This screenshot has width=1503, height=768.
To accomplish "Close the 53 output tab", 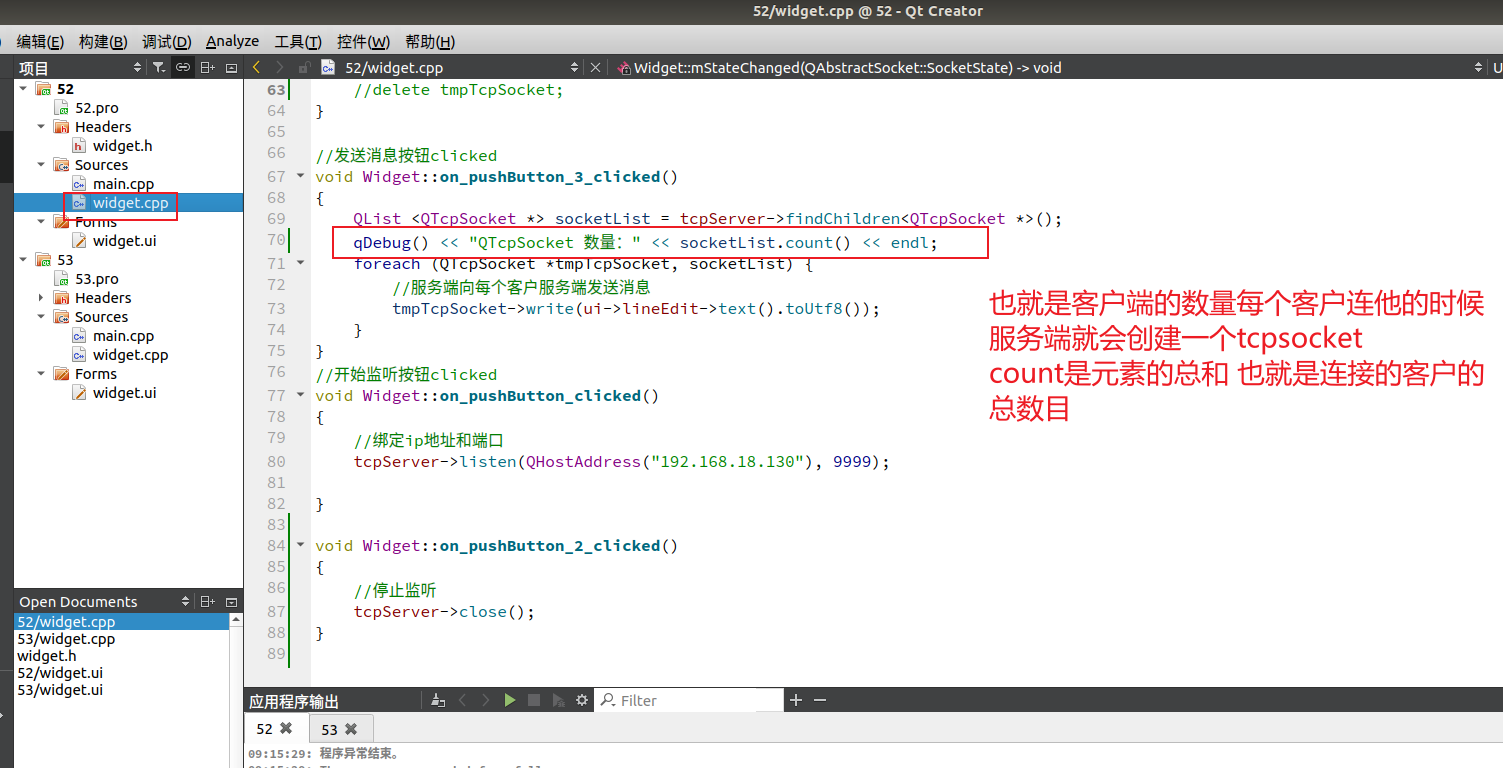I will (x=351, y=729).
